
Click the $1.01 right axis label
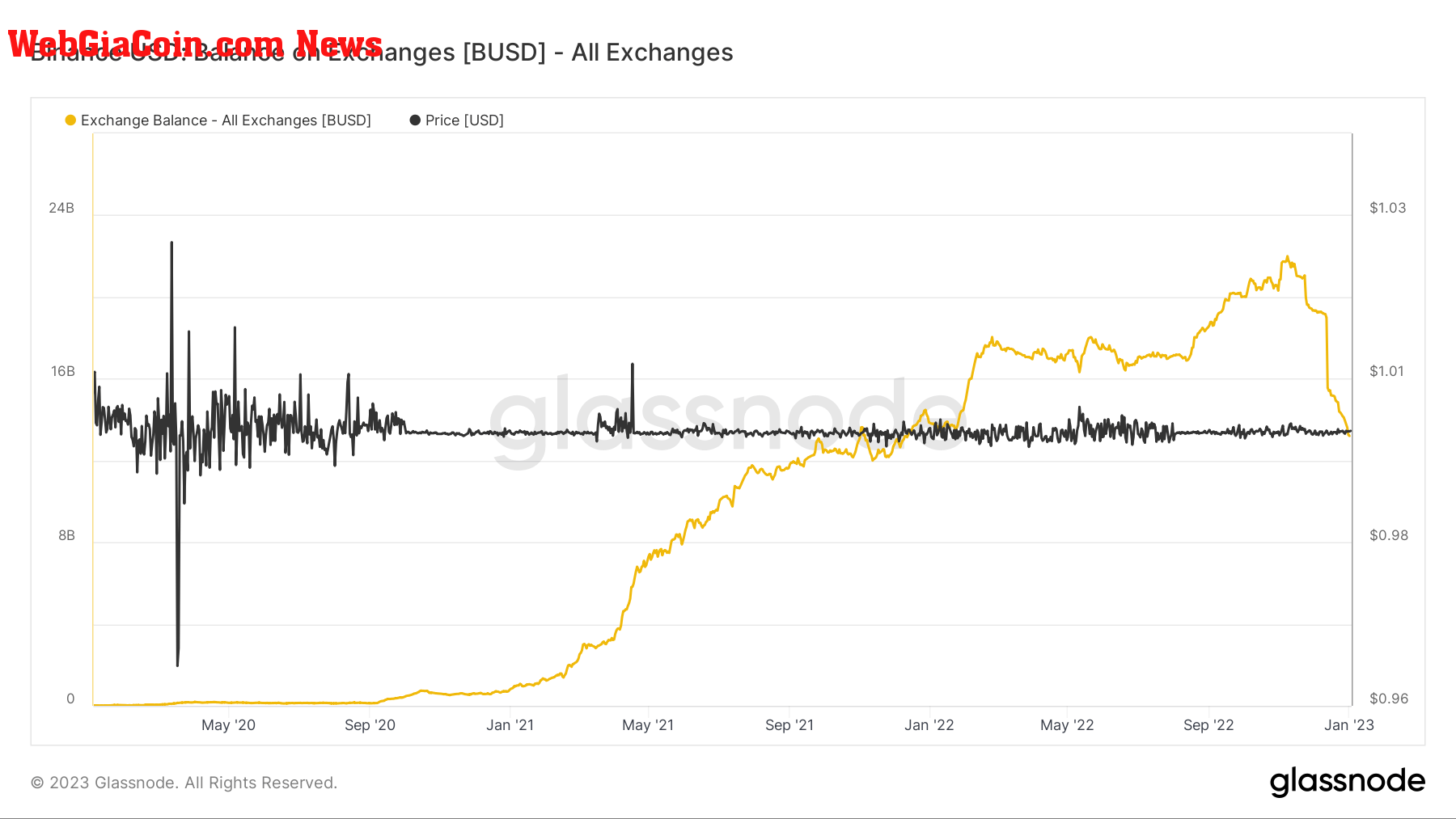click(1386, 371)
